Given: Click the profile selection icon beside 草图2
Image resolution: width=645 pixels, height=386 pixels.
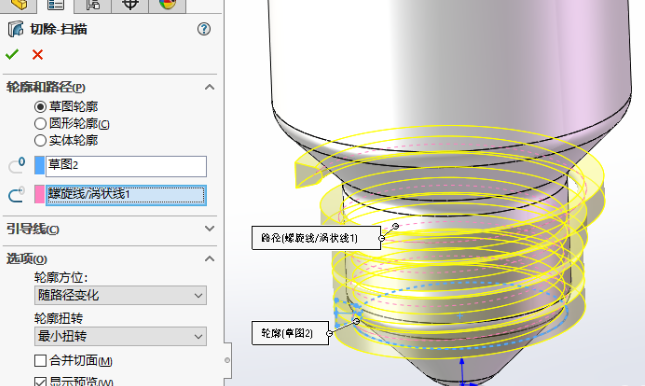Looking at the screenshot, I should pyautogui.click(x=17, y=165).
